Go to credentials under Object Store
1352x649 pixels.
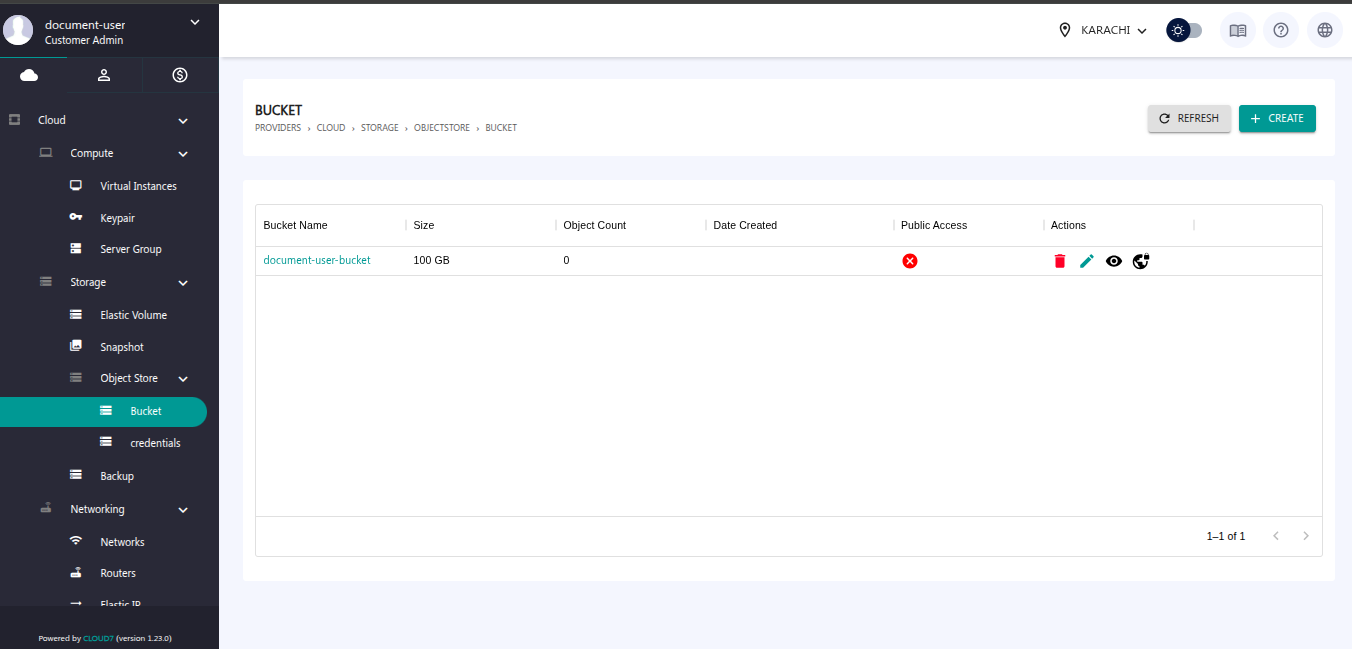(x=155, y=443)
